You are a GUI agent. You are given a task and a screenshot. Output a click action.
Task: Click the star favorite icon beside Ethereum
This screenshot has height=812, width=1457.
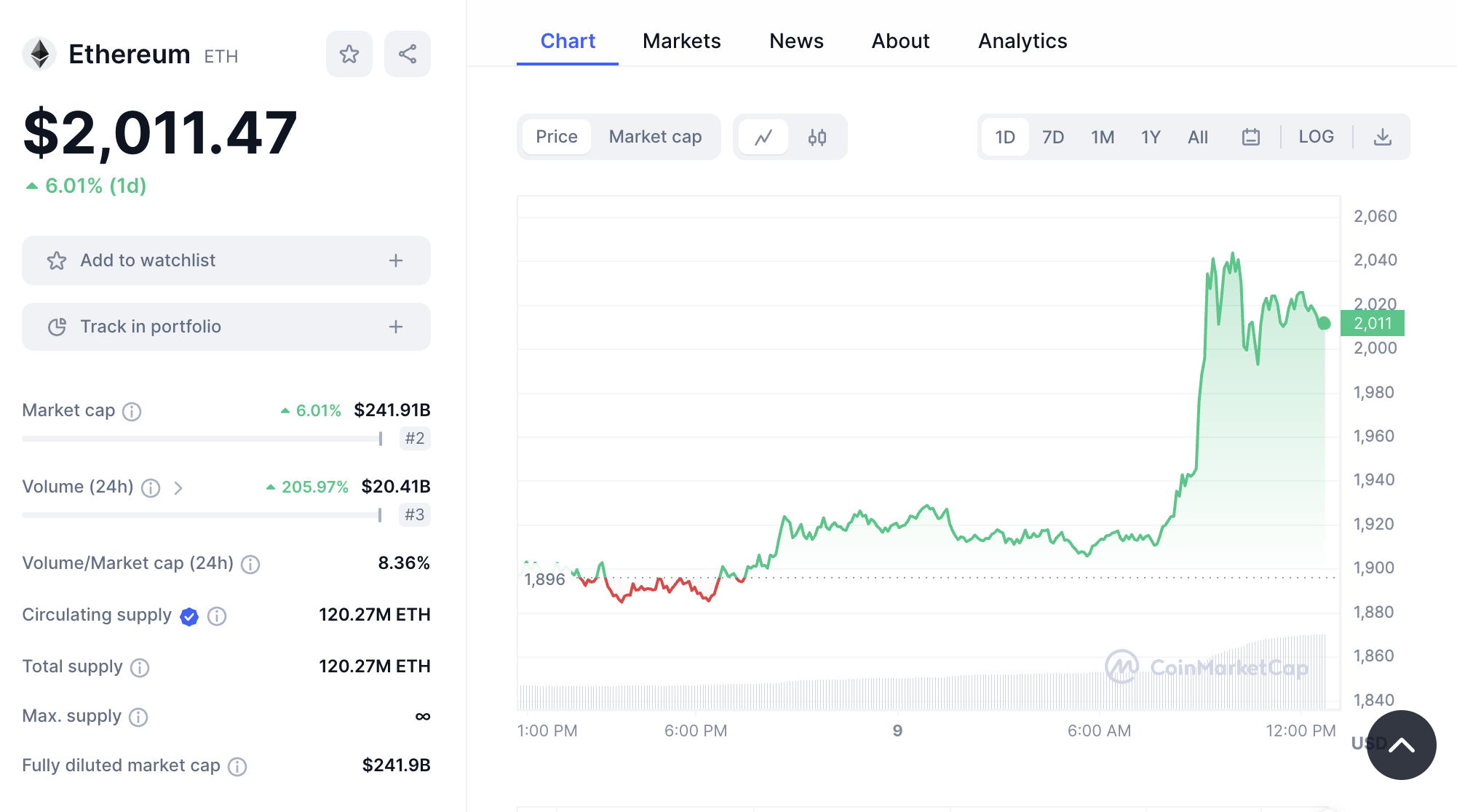(349, 54)
